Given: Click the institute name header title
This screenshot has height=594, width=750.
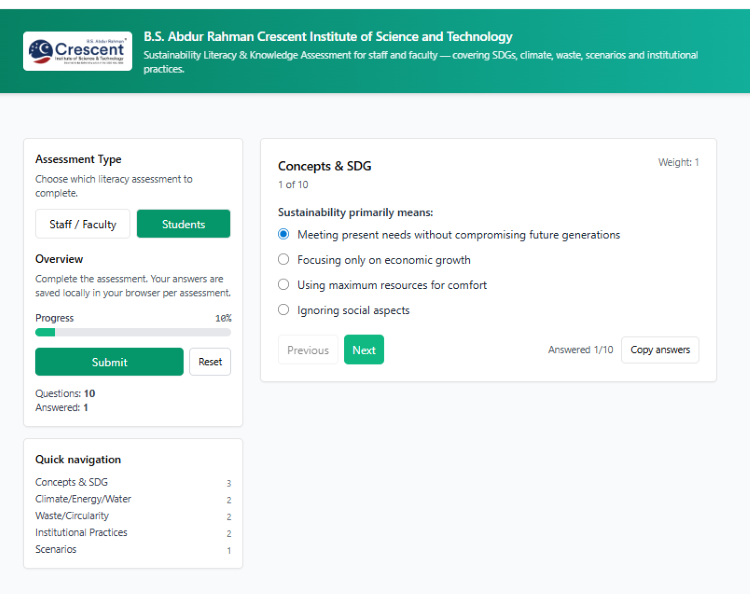Looking at the screenshot, I should tap(328, 37).
